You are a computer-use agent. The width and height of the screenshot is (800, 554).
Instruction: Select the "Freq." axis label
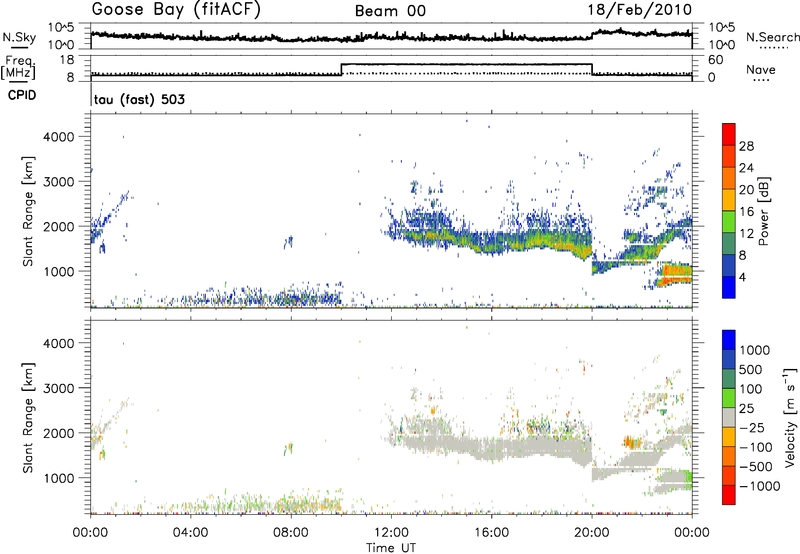[18, 61]
